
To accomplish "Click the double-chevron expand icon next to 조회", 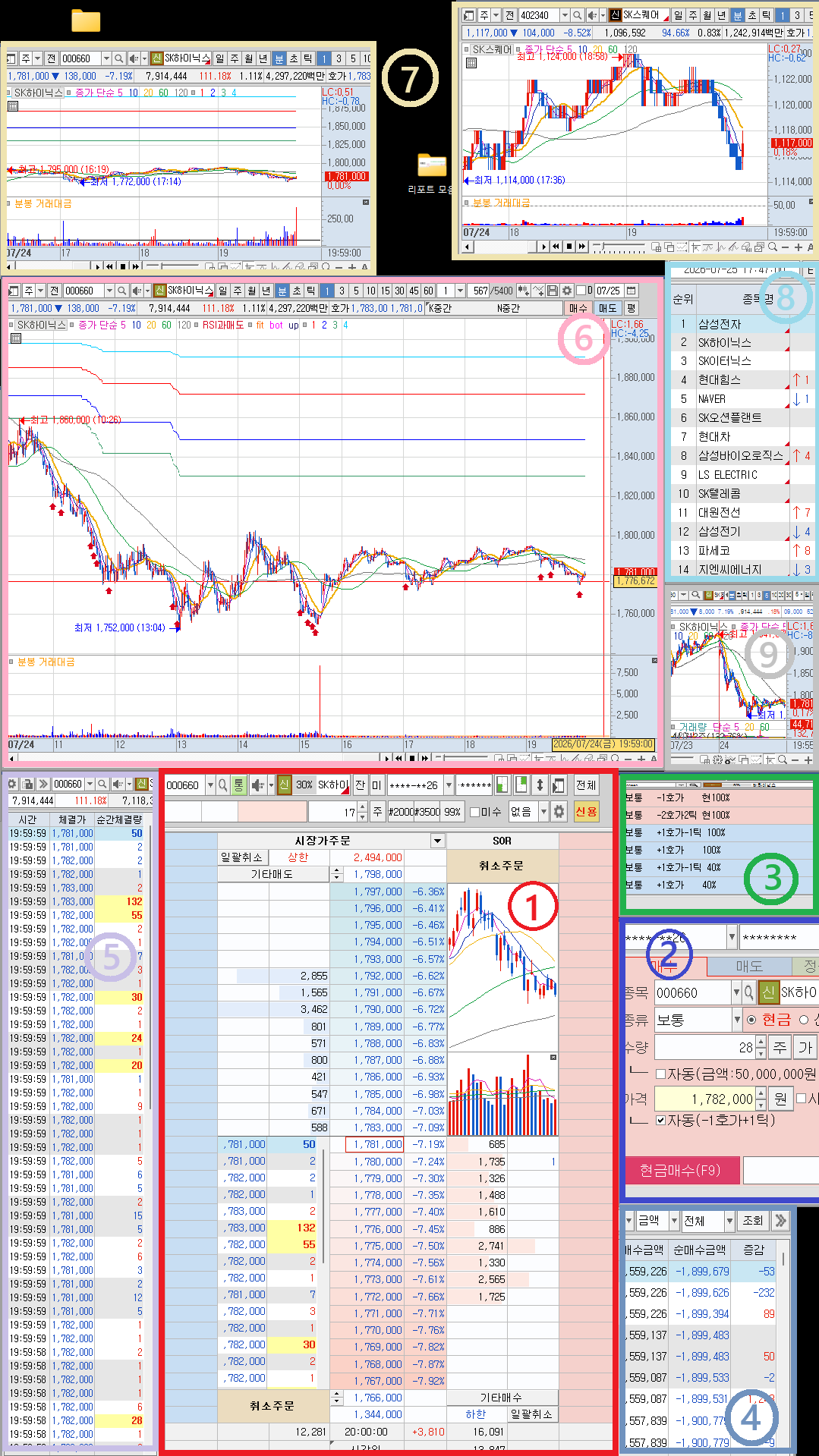I will (x=780, y=1221).
